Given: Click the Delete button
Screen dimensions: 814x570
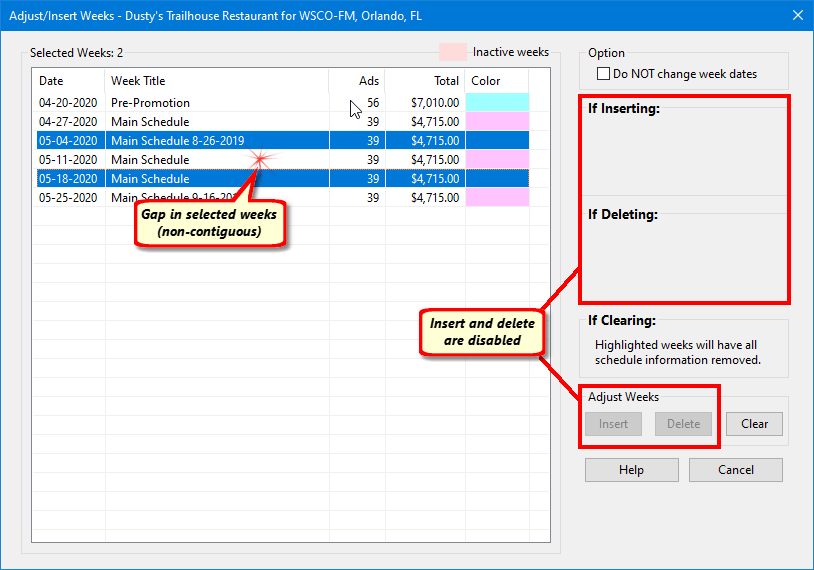Looking at the screenshot, I should click(684, 424).
